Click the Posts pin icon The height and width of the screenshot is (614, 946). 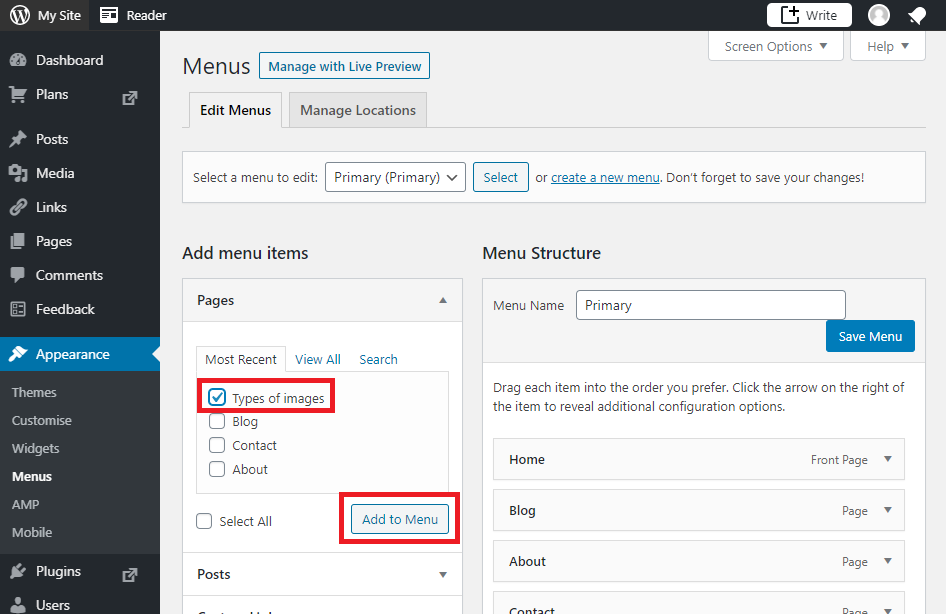(x=18, y=139)
